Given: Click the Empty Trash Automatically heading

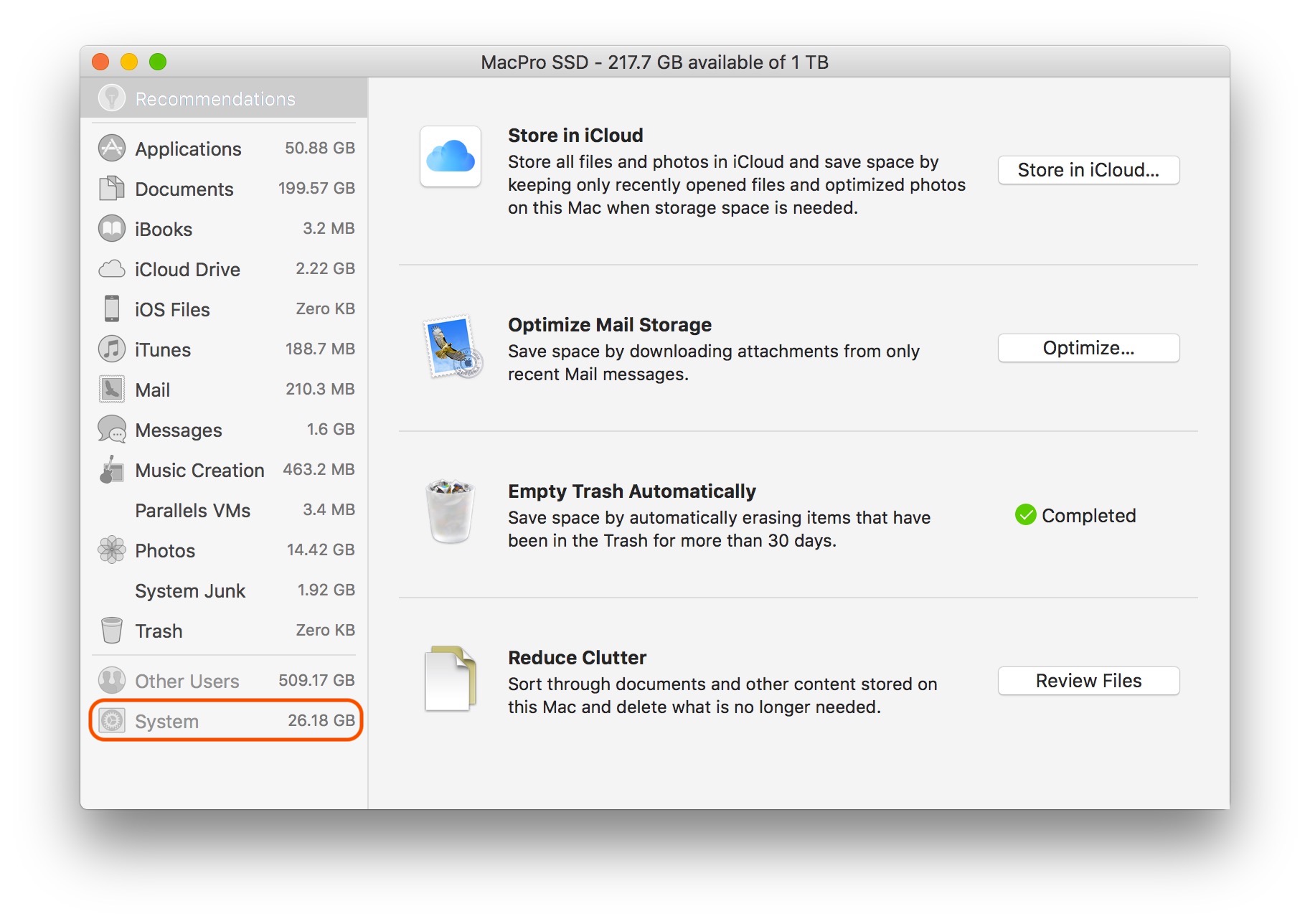Looking at the screenshot, I should pyautogui.click(x=632, y=491).
